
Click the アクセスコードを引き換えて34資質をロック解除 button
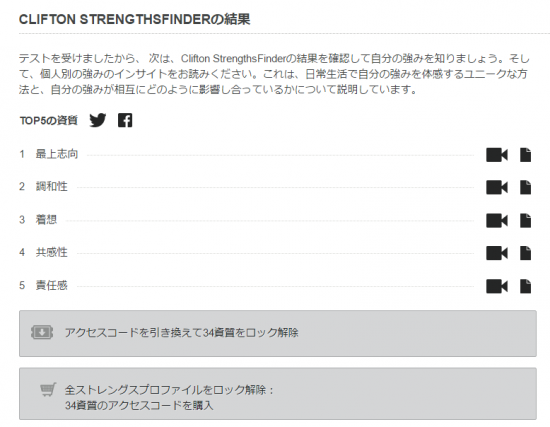tap(278, 333)
